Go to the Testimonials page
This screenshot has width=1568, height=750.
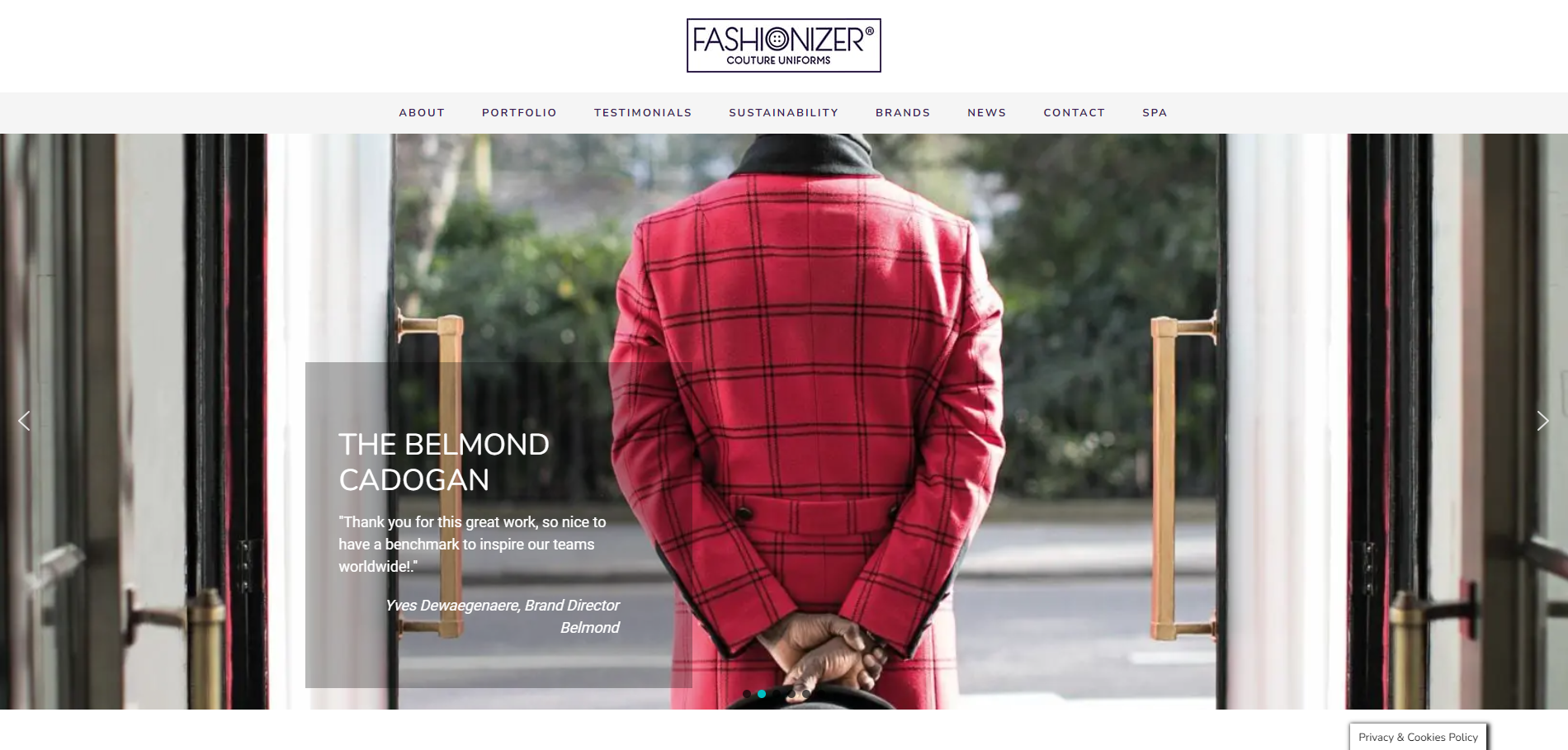coord(643,113)
